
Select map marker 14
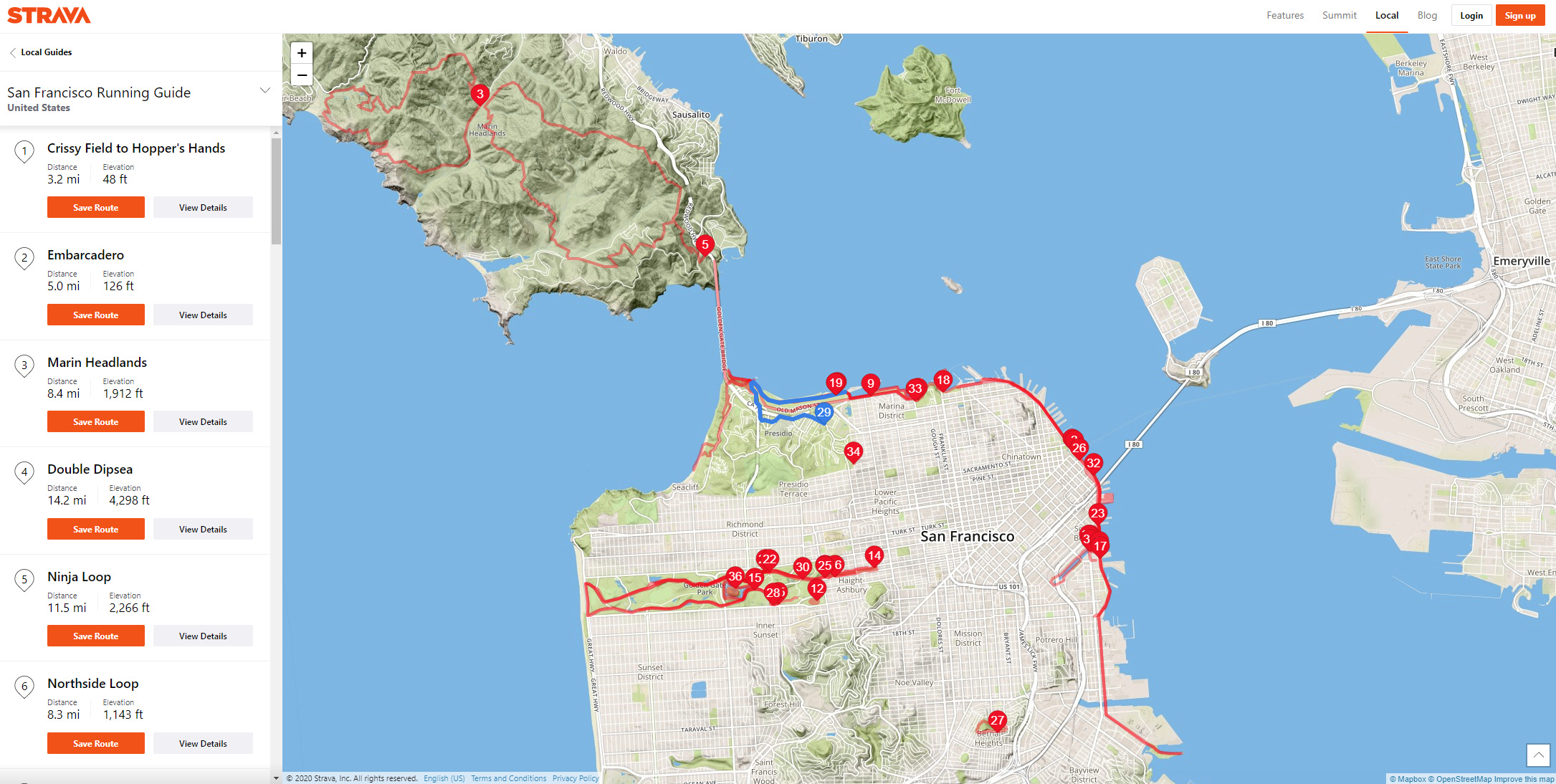click(x=874, y=556)
